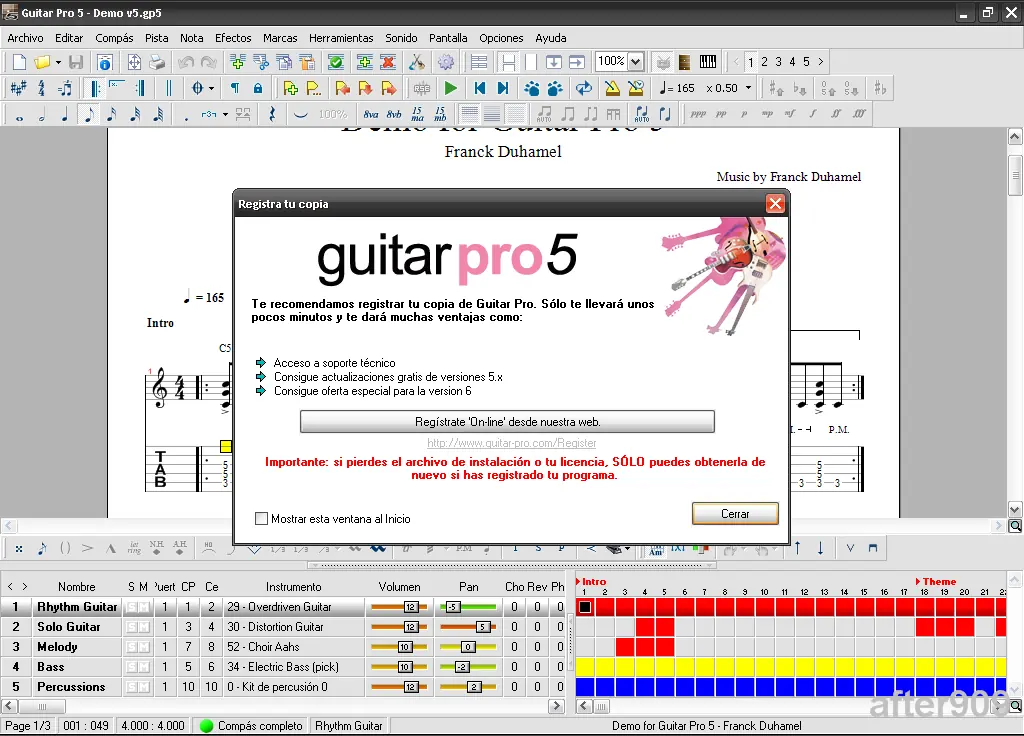
Task: Expand the tempo speed x 0.50 dropdown
Action: pyautogui.click(x=746, y=88)
